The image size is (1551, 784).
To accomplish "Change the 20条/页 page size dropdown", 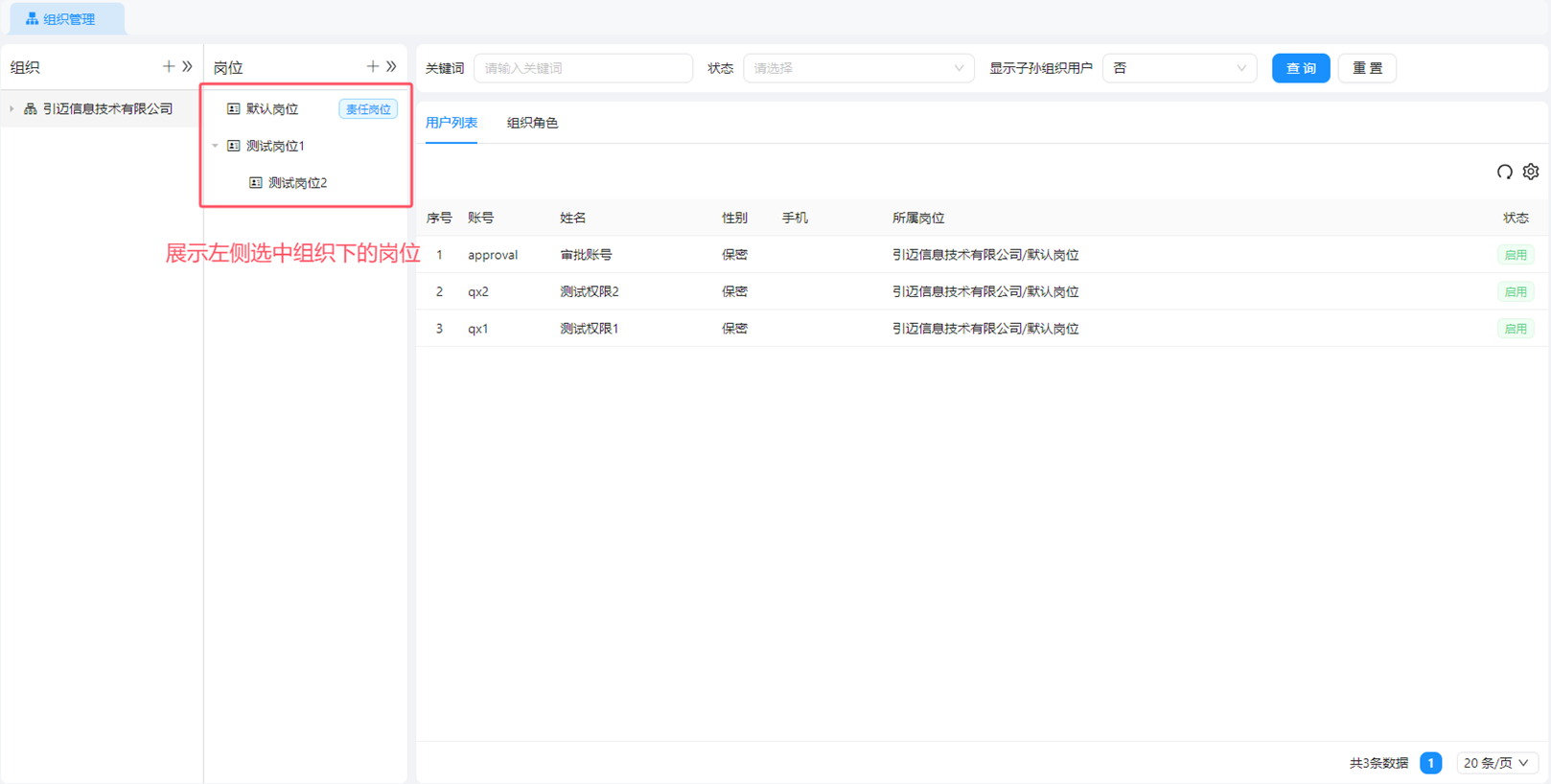I will 1496,763.
